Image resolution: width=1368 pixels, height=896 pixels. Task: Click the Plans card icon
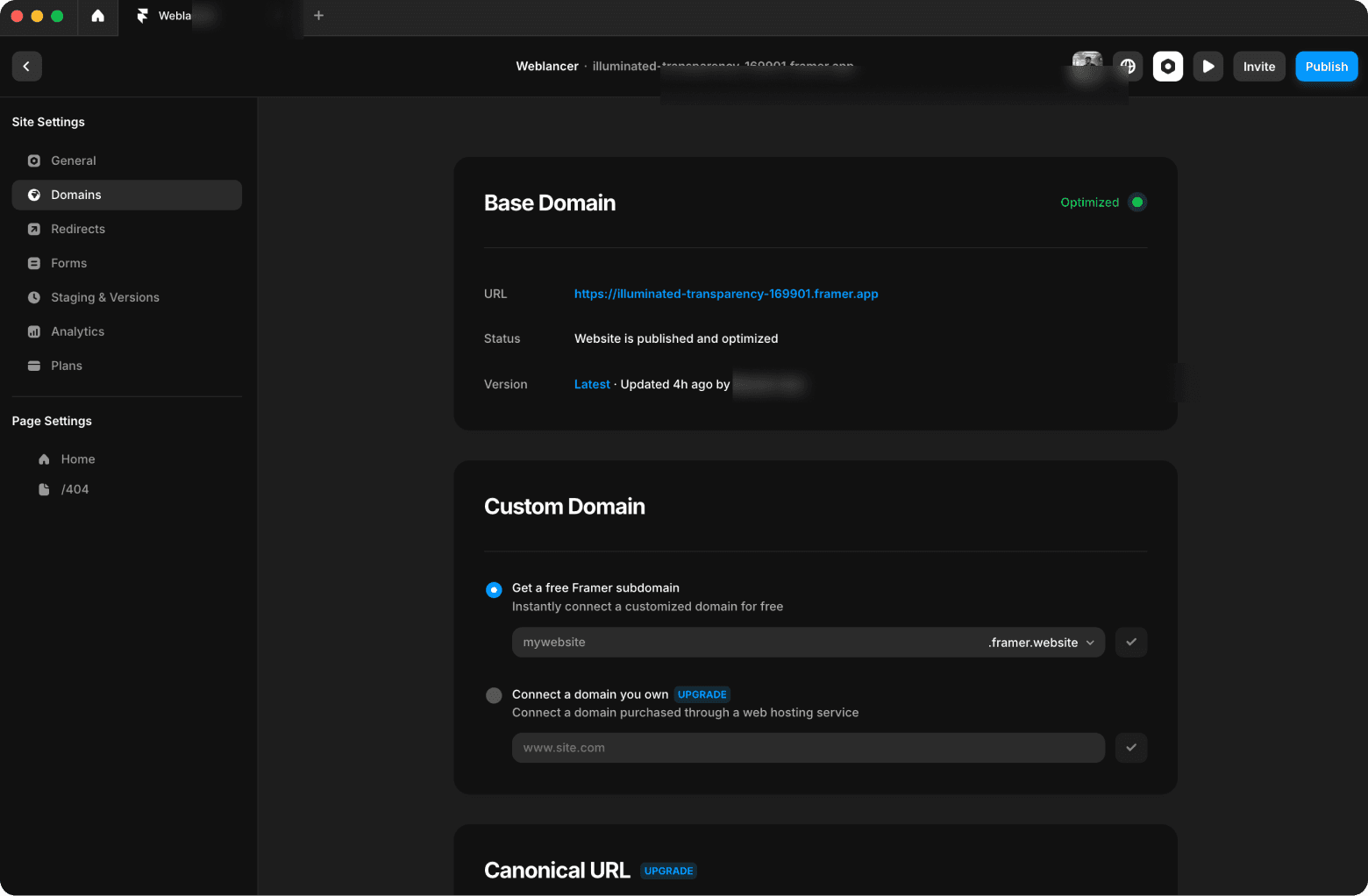pos(34,366)
